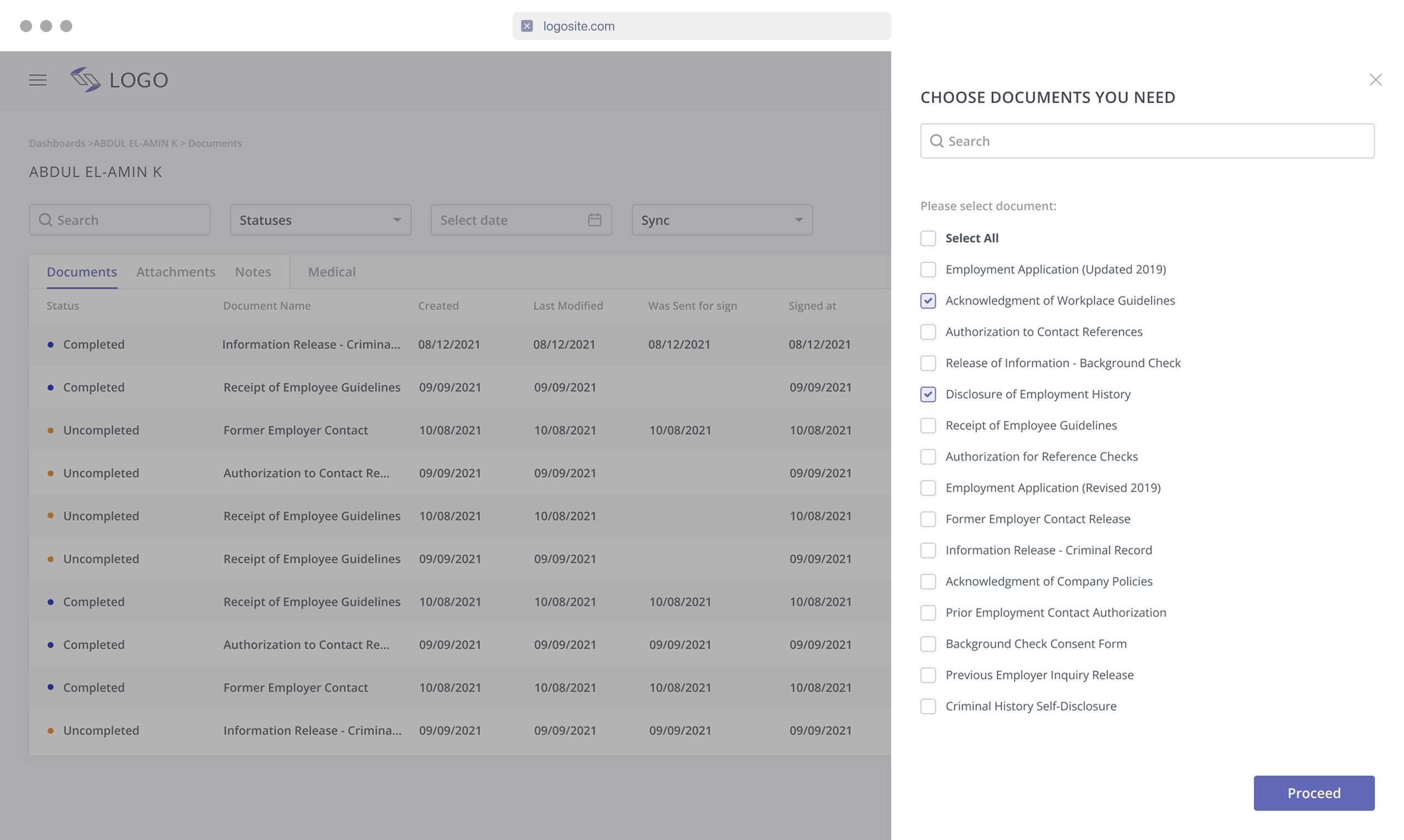
Task: Open the Sync dropdown
Action: (722, 219)
